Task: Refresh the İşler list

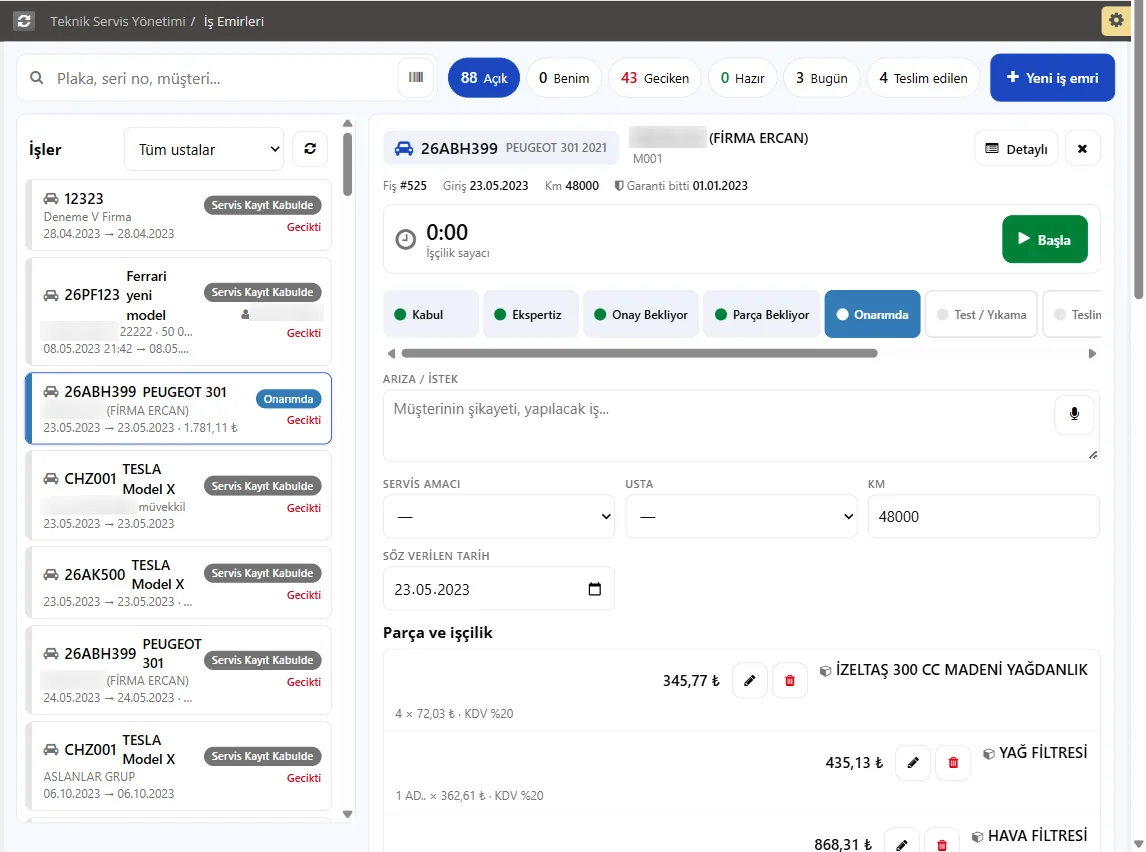Action: click(x=310, y=149)
